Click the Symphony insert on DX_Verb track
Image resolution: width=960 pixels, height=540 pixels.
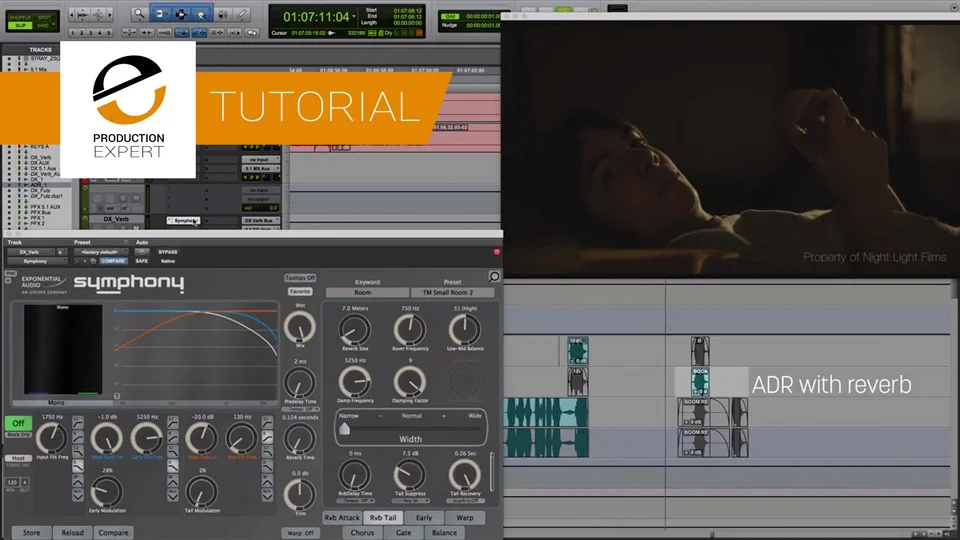point(183,220)
